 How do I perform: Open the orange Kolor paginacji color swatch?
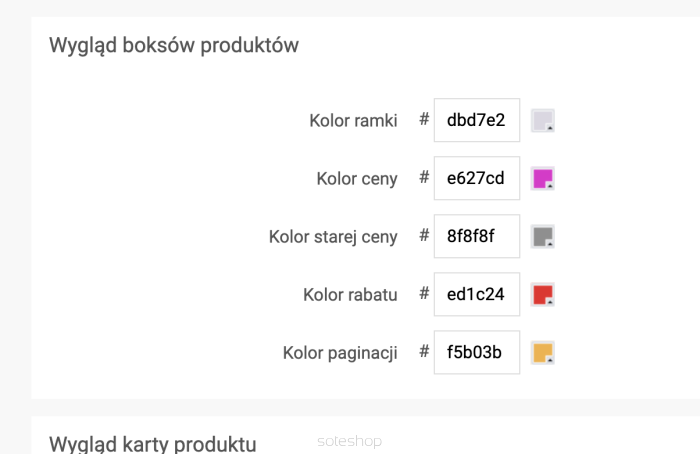pos(542,353)
